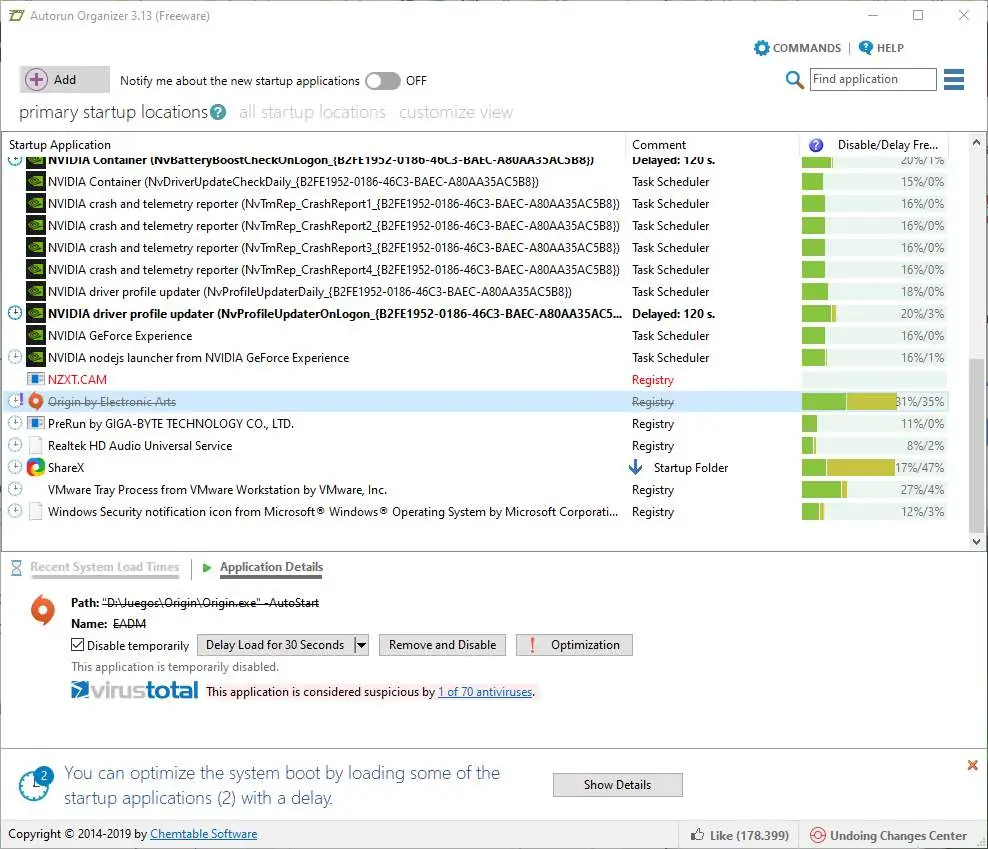Click the Like (178.399) button
988x849 pixels.
pos(739,835)
